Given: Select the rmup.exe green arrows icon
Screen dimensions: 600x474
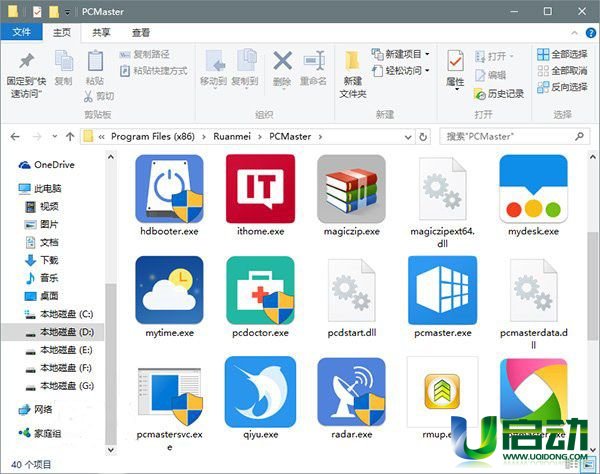Looking at the screenshot, I should (x=442, y=392).
